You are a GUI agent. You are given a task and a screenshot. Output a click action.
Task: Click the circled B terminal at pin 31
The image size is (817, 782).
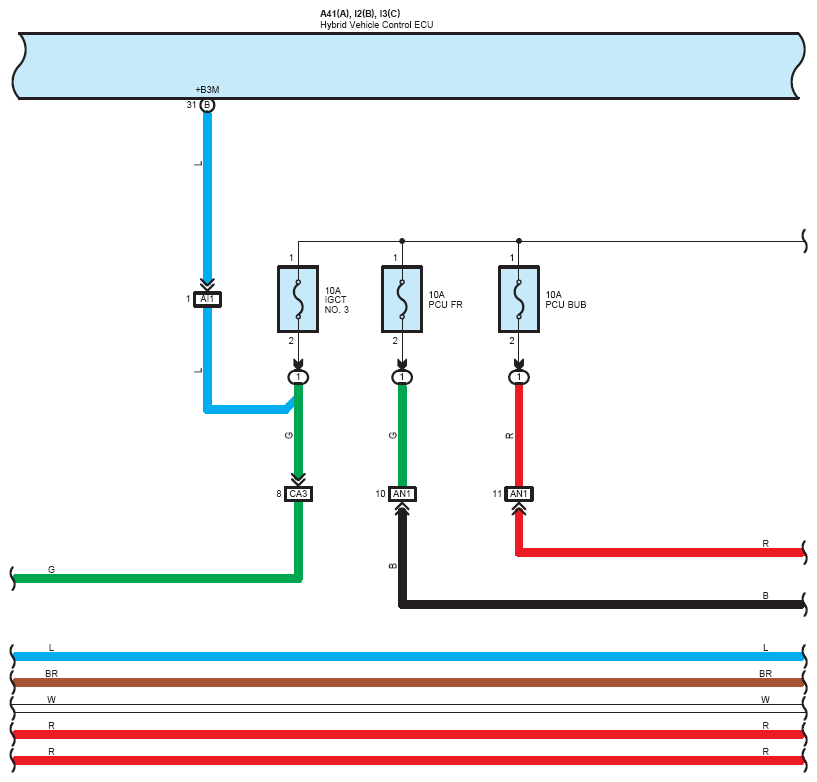(x=207, y=105)
